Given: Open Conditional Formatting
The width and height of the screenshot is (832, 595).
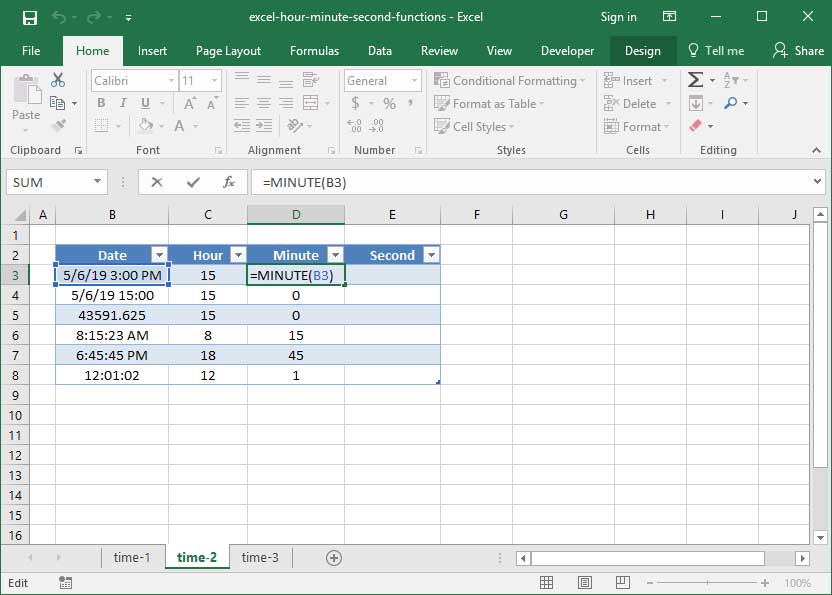Looking at the screenshot, I should (508, 81).
